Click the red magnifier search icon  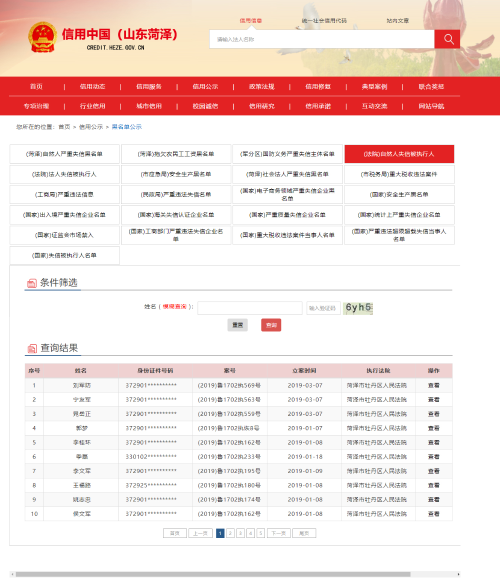[447, 39]
